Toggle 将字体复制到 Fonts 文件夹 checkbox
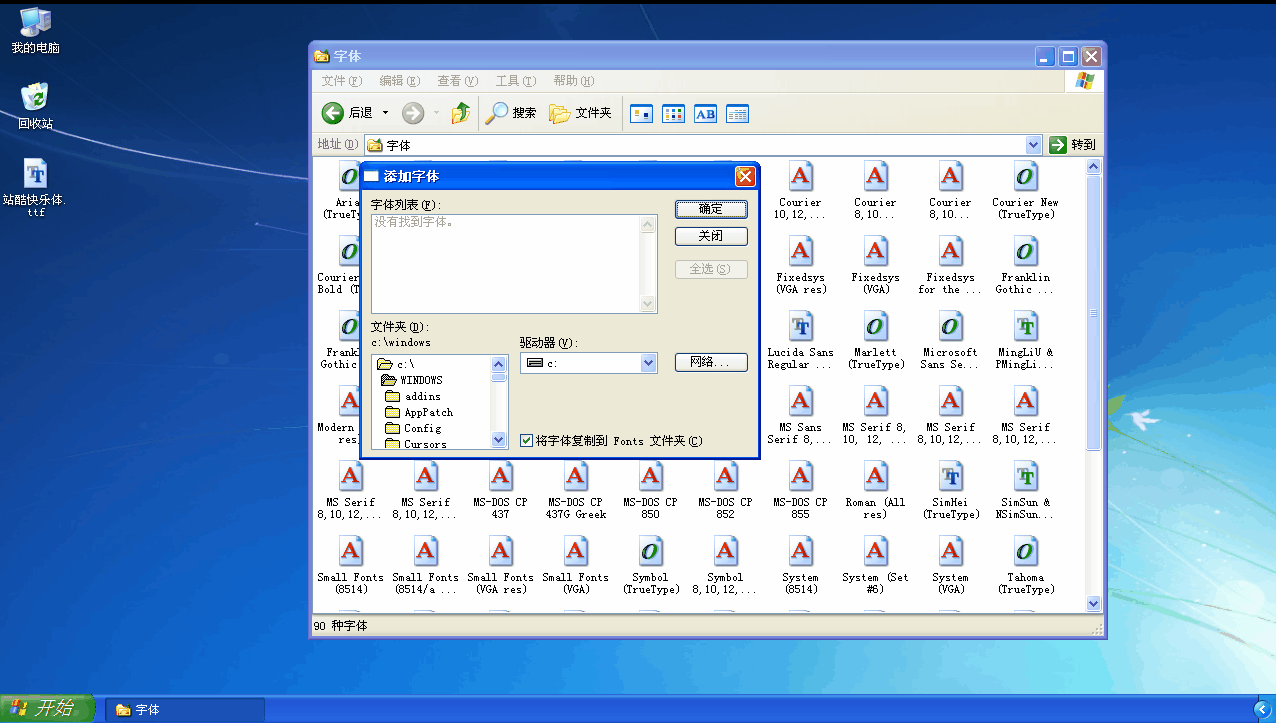Image resolution: width=1276 pixels, height=723 pixels. click(x=527, y=440)
